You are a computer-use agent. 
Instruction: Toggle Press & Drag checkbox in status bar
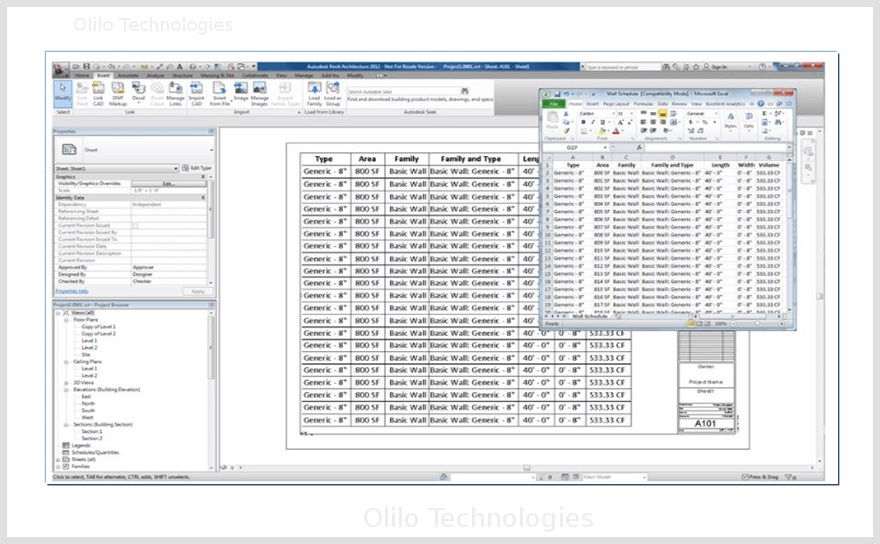(745, 477)
